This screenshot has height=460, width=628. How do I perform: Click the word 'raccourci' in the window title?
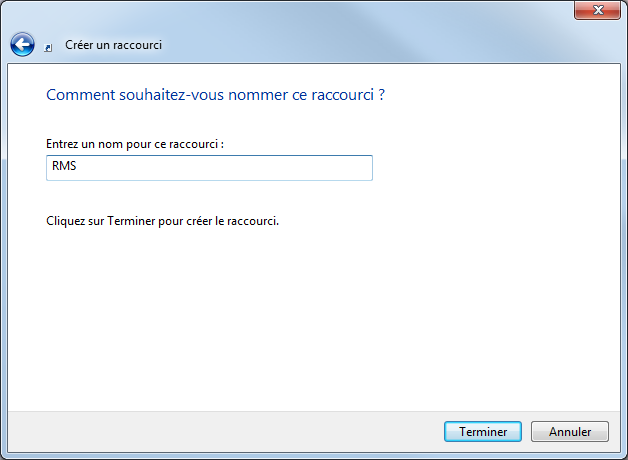pyautogui.click(x=138, y=45)
